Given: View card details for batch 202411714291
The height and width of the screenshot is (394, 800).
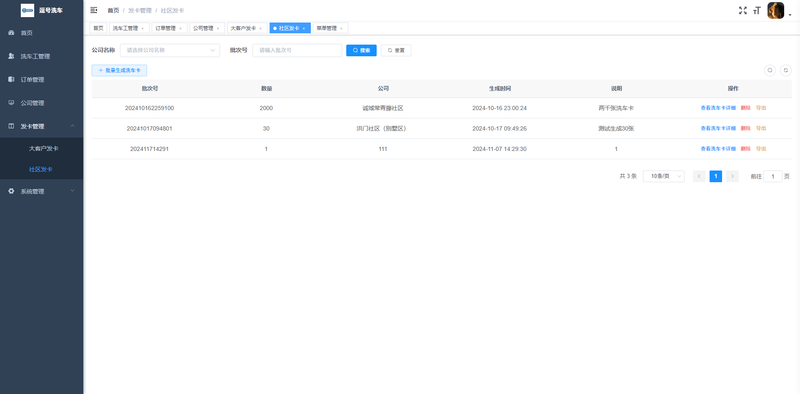Looking at the screenshot, I should point(718,149).
